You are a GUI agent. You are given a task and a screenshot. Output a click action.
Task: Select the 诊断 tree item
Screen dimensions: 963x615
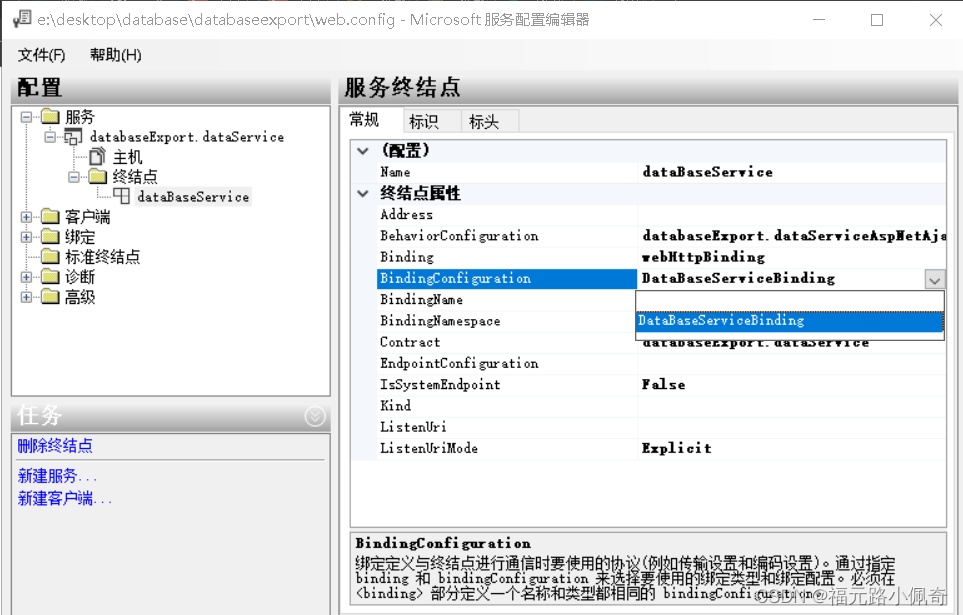pos(80,277)
